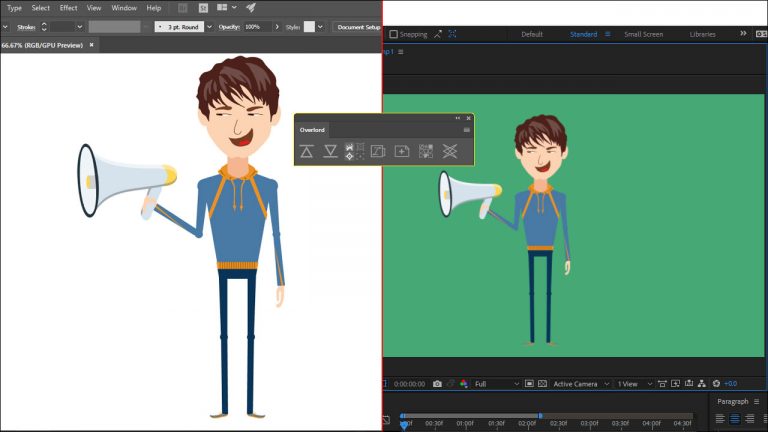
Task: Enable the Snapping checkbox in After Effects
Action: (x=393, y=34)
